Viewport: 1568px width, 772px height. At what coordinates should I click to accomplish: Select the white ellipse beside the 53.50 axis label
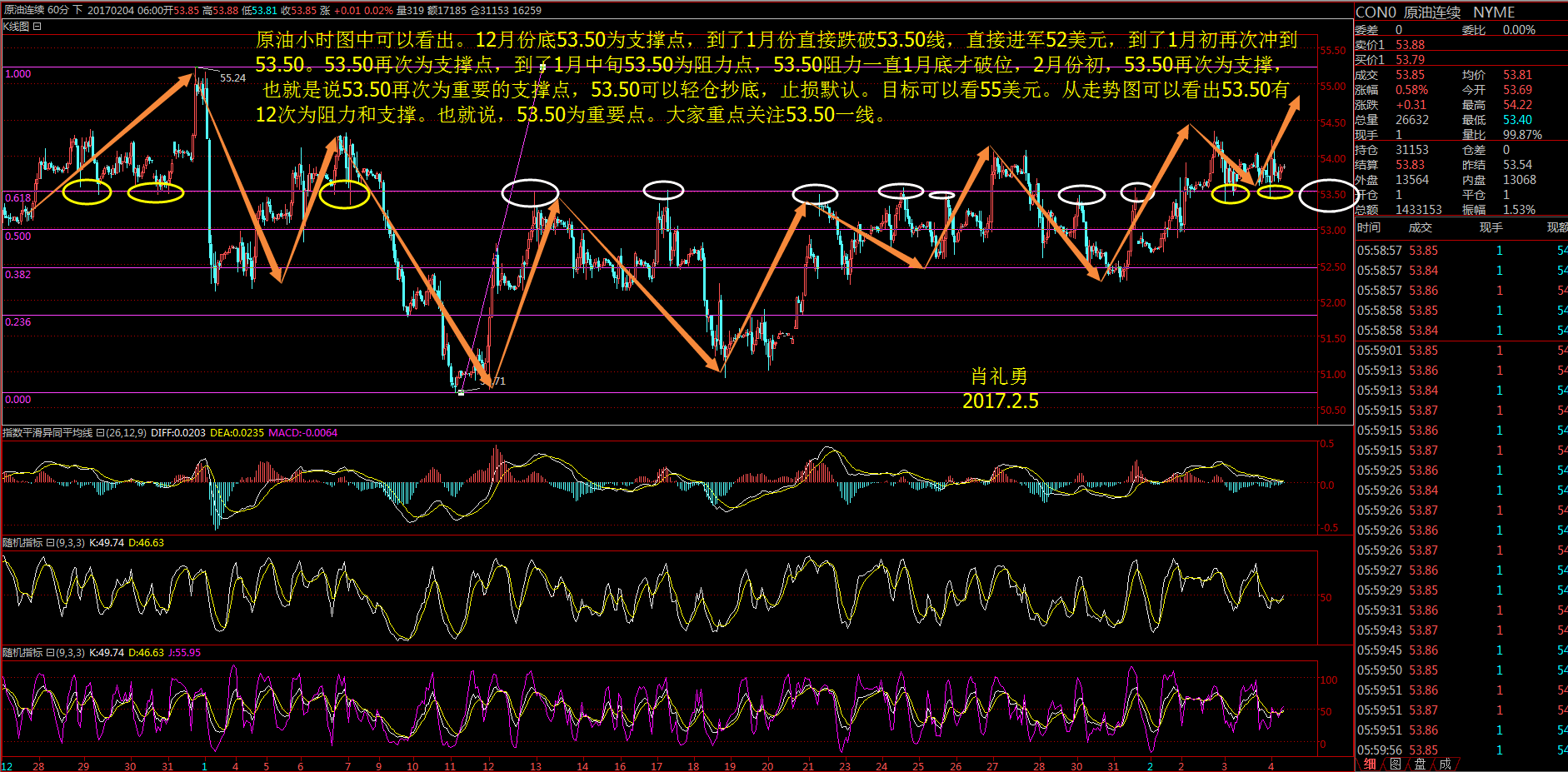point(1328,196)
